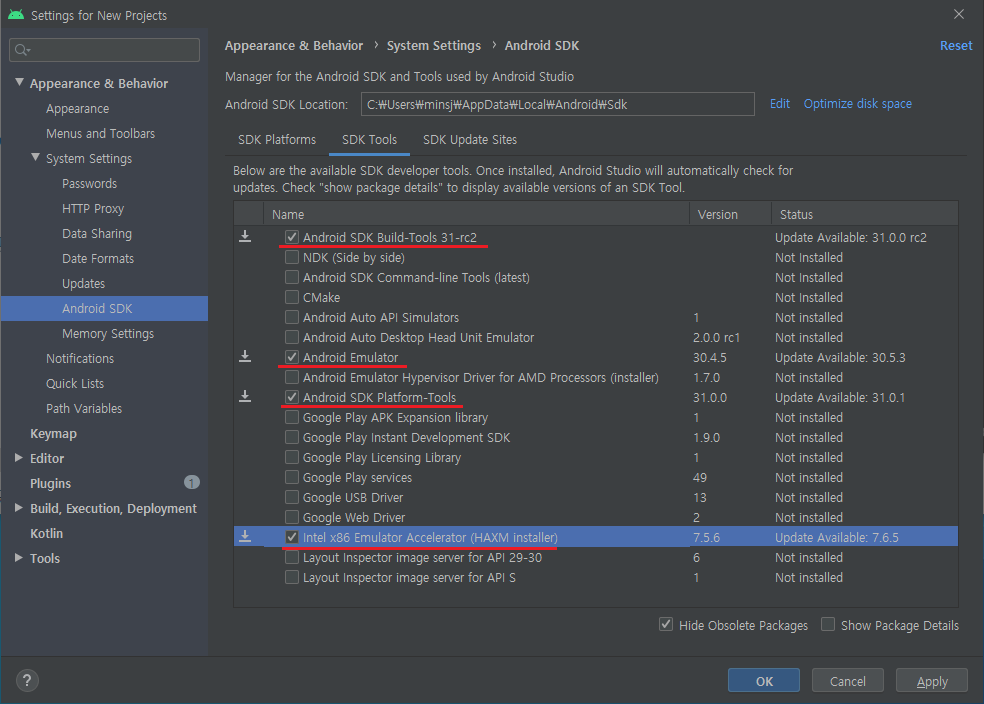Click the download icon beside Android Emulator
Image resolution: width=984 pixels, height=704 pixels.
coord(245,356)
